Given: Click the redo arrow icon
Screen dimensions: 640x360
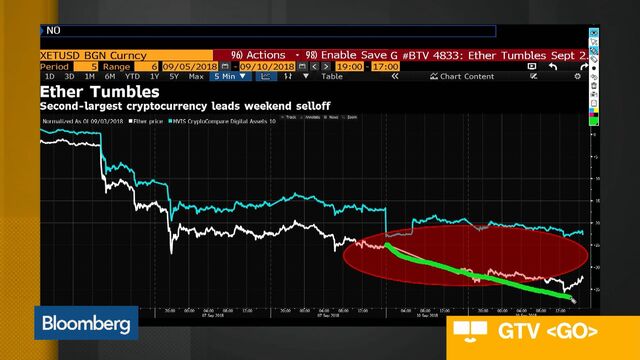Looking at the screenshot, I should [x=584, y=67].
